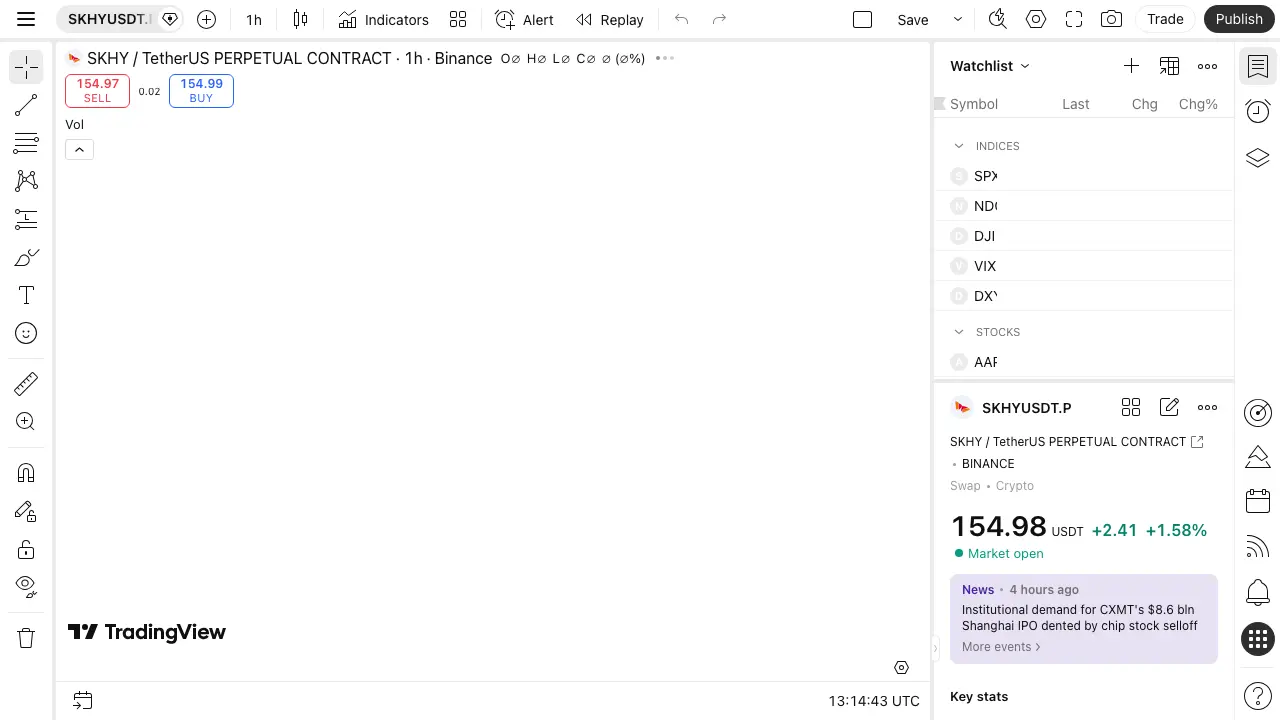Viewport: 1280px width, 720px height.
Task: Open the emoji icons tool
Action: click(26, 333)
